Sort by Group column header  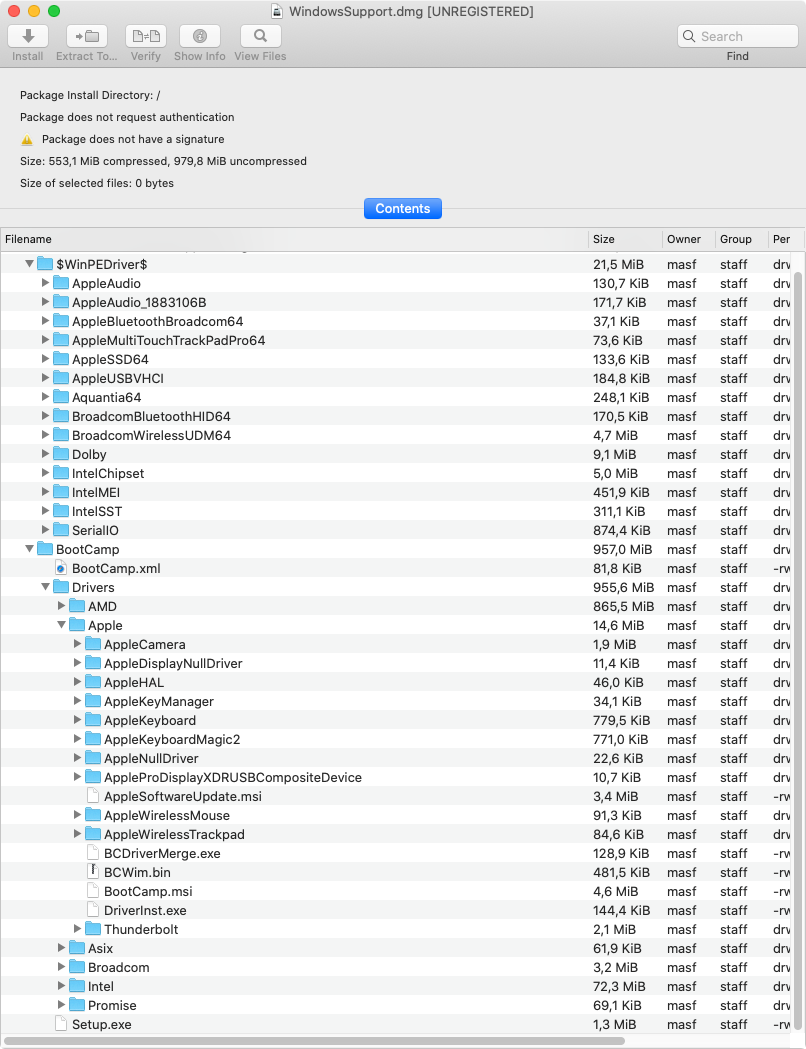tap(742, 240)
